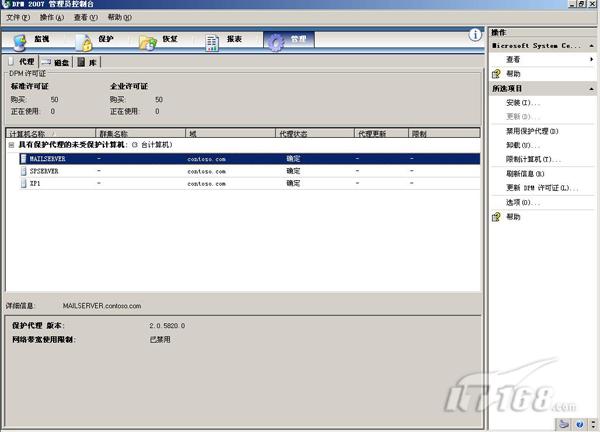The image size is (600, 432).
Task: Click 禁用保护代理 action link
Action: coord(532,131)
